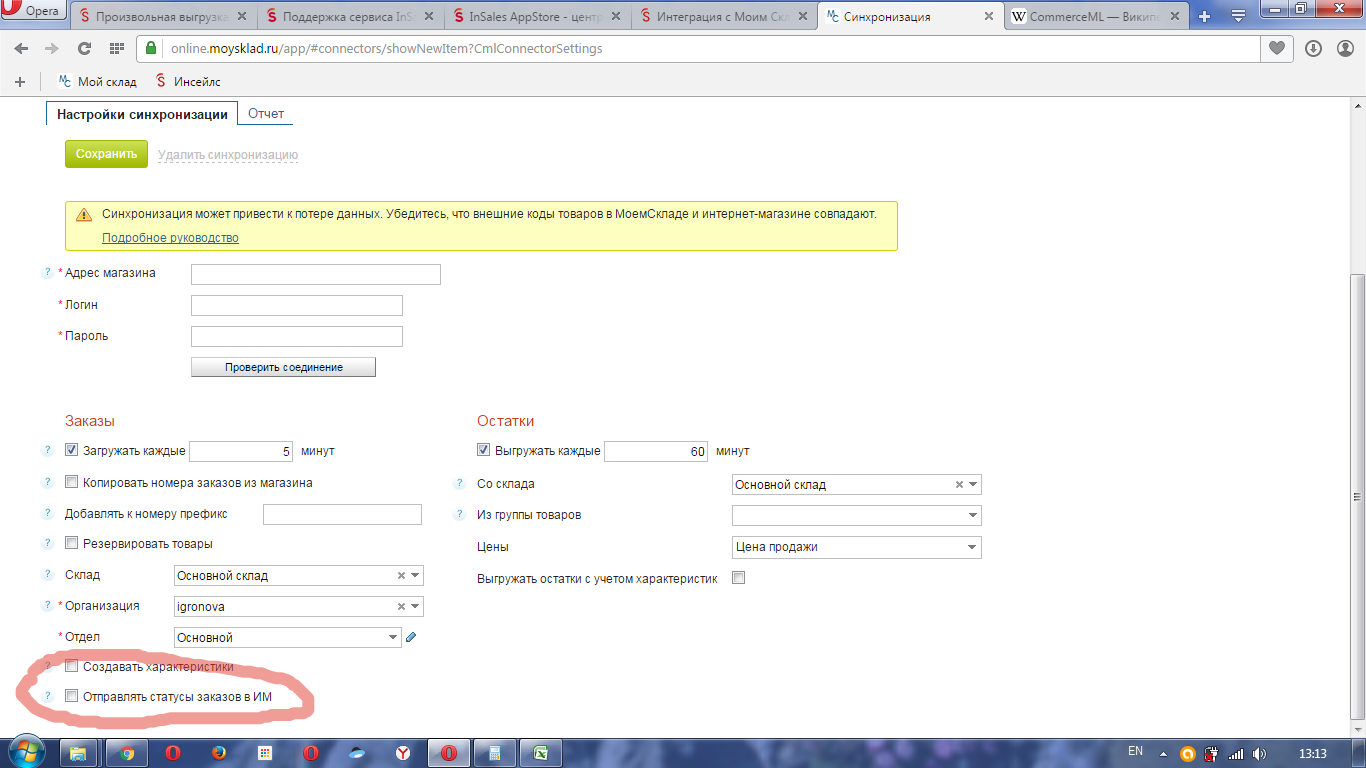Clear Со склада value with its x icon
Viewport: 1366px width, 768px height.
click(x=959, y=485)
